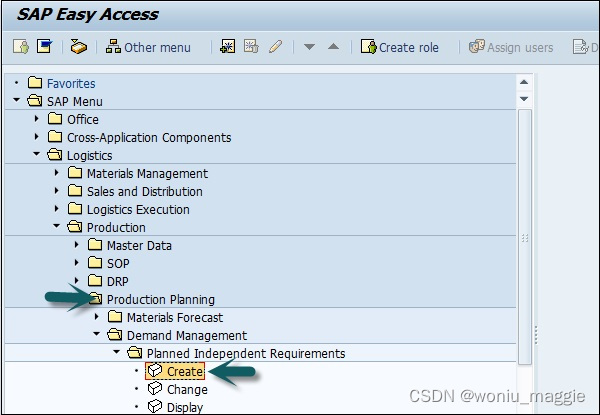Click the SAP Business Workplace icon
600x415 pixels.
click(x=78, y=47)
